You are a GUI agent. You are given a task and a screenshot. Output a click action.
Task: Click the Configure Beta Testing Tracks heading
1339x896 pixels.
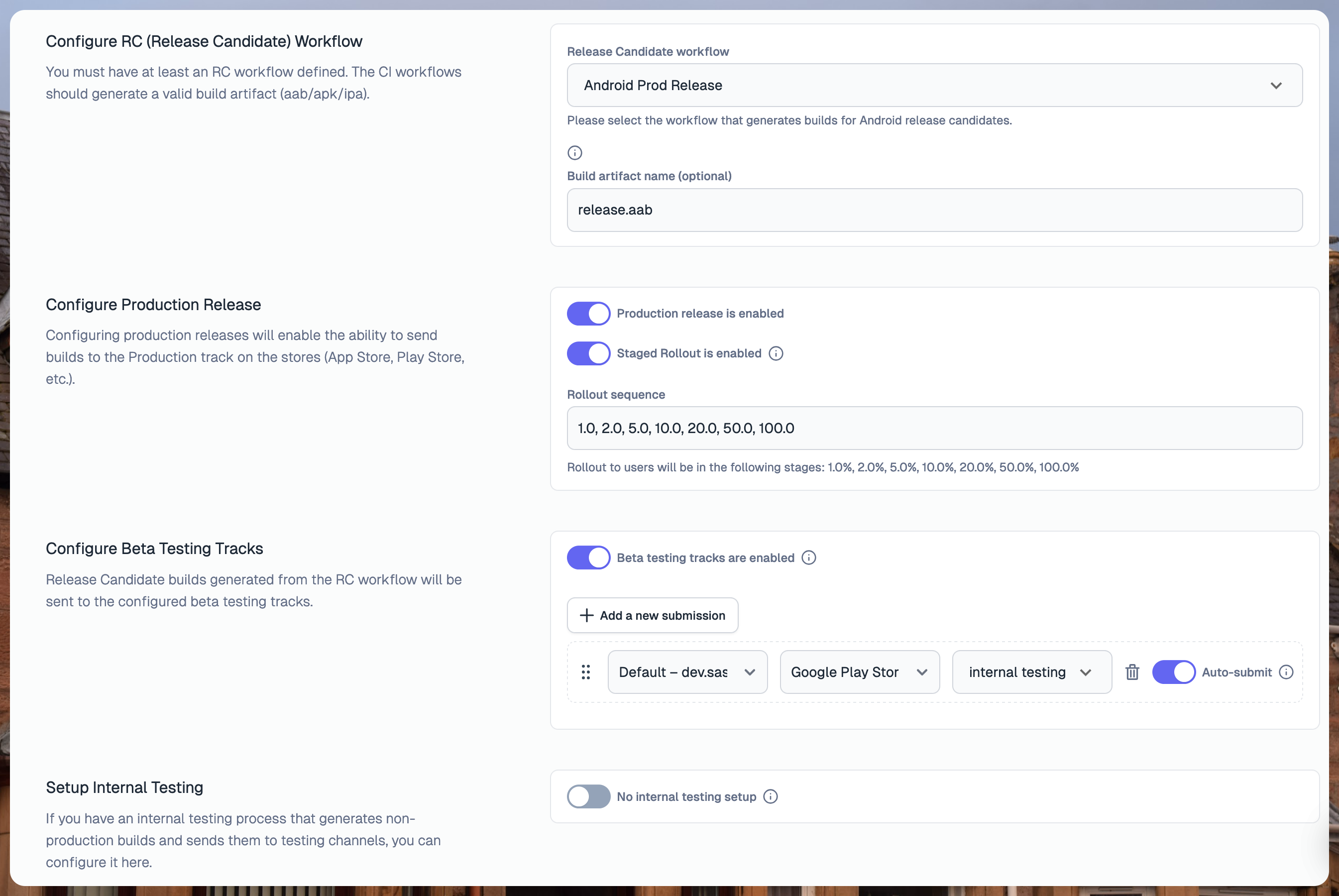154,549
